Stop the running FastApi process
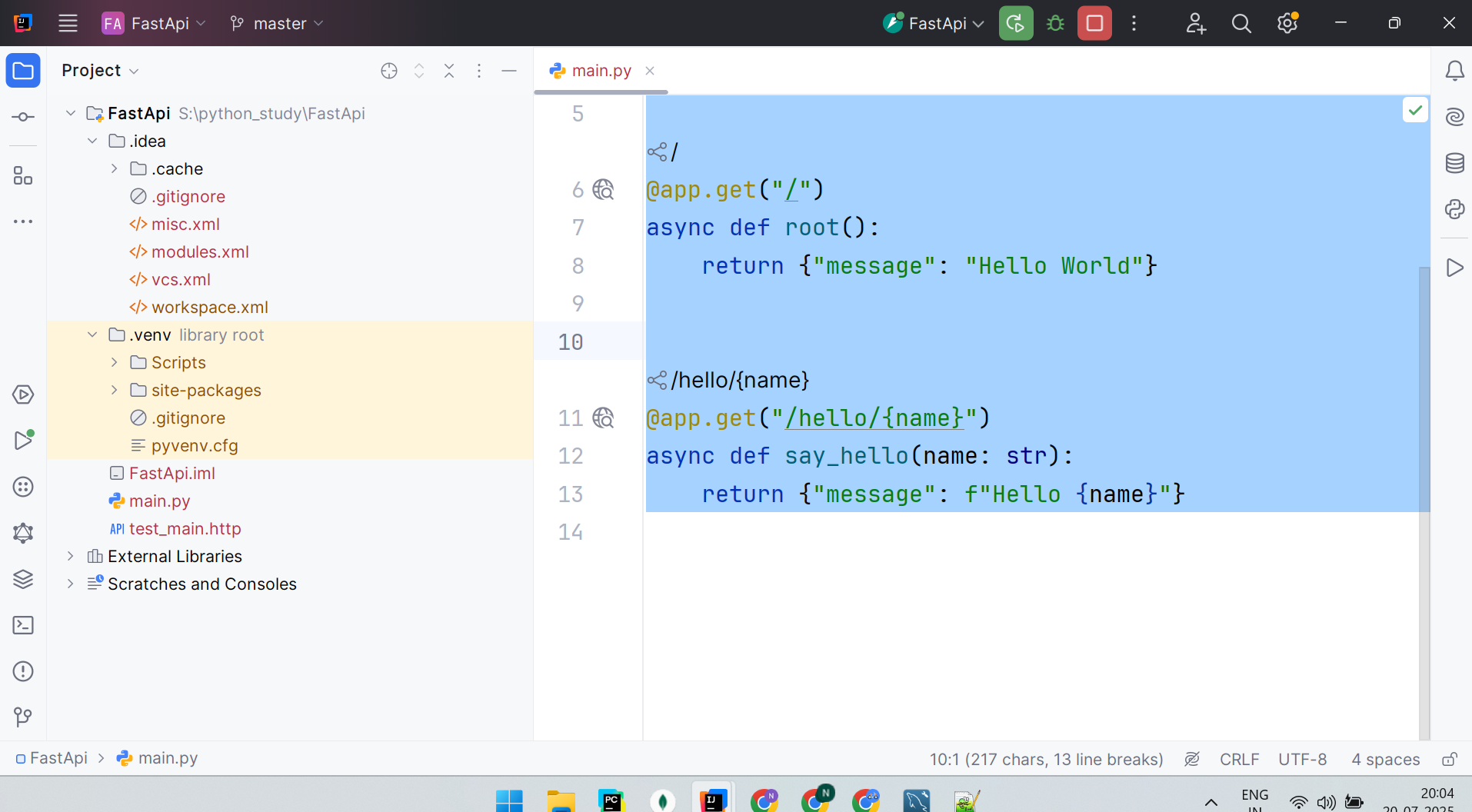This screenshot has width=1472, height=812. [1094, 23]
